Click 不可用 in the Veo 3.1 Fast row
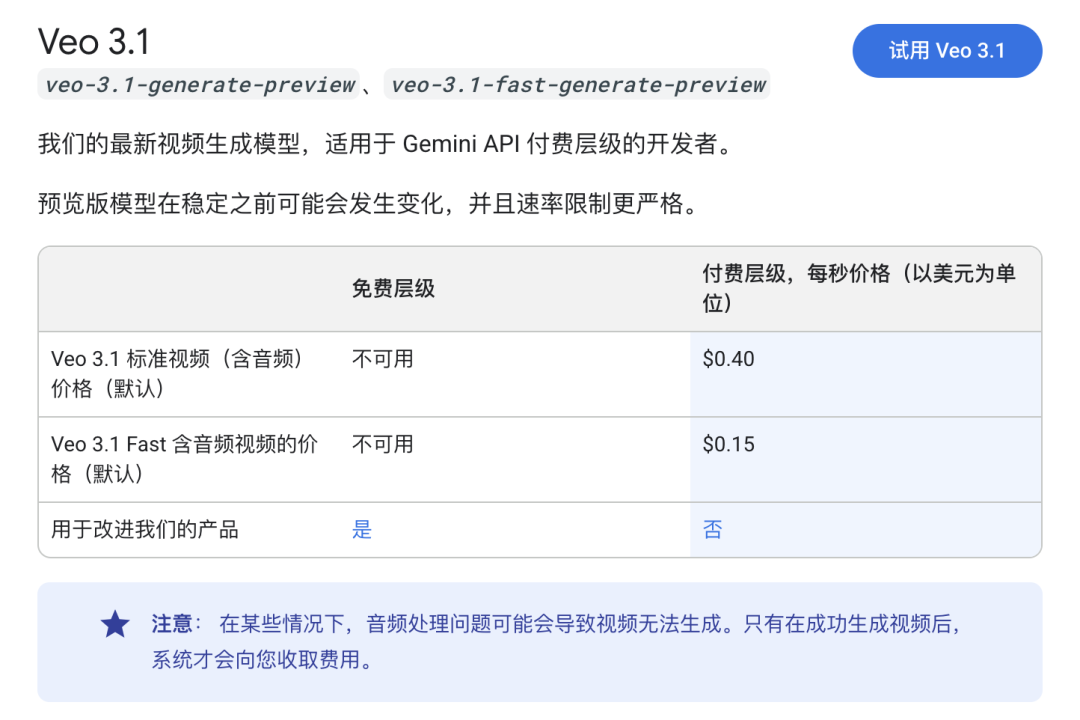1080x720 pixels. click(x=382, y=444)
